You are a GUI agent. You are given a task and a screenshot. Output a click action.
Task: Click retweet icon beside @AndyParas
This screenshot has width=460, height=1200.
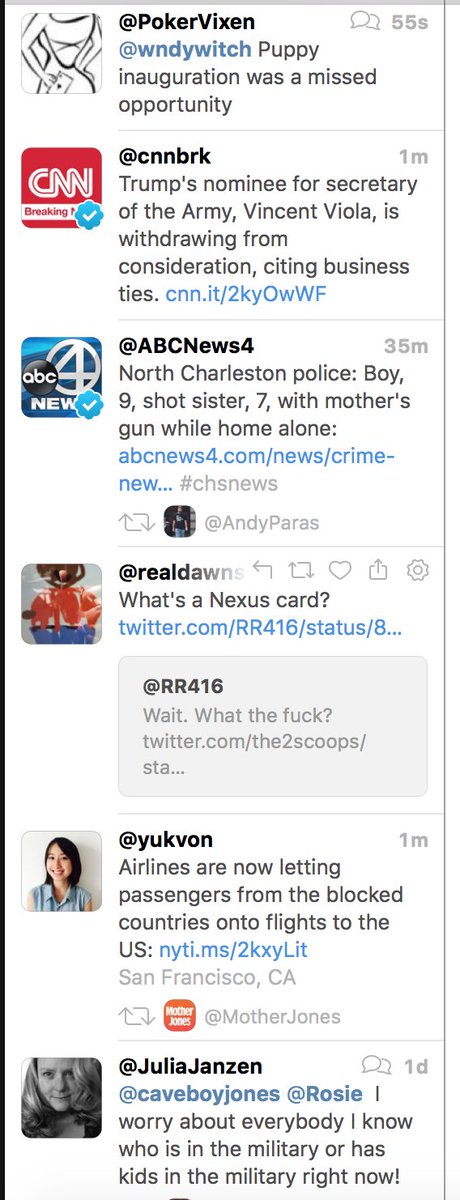click(133, 521)
